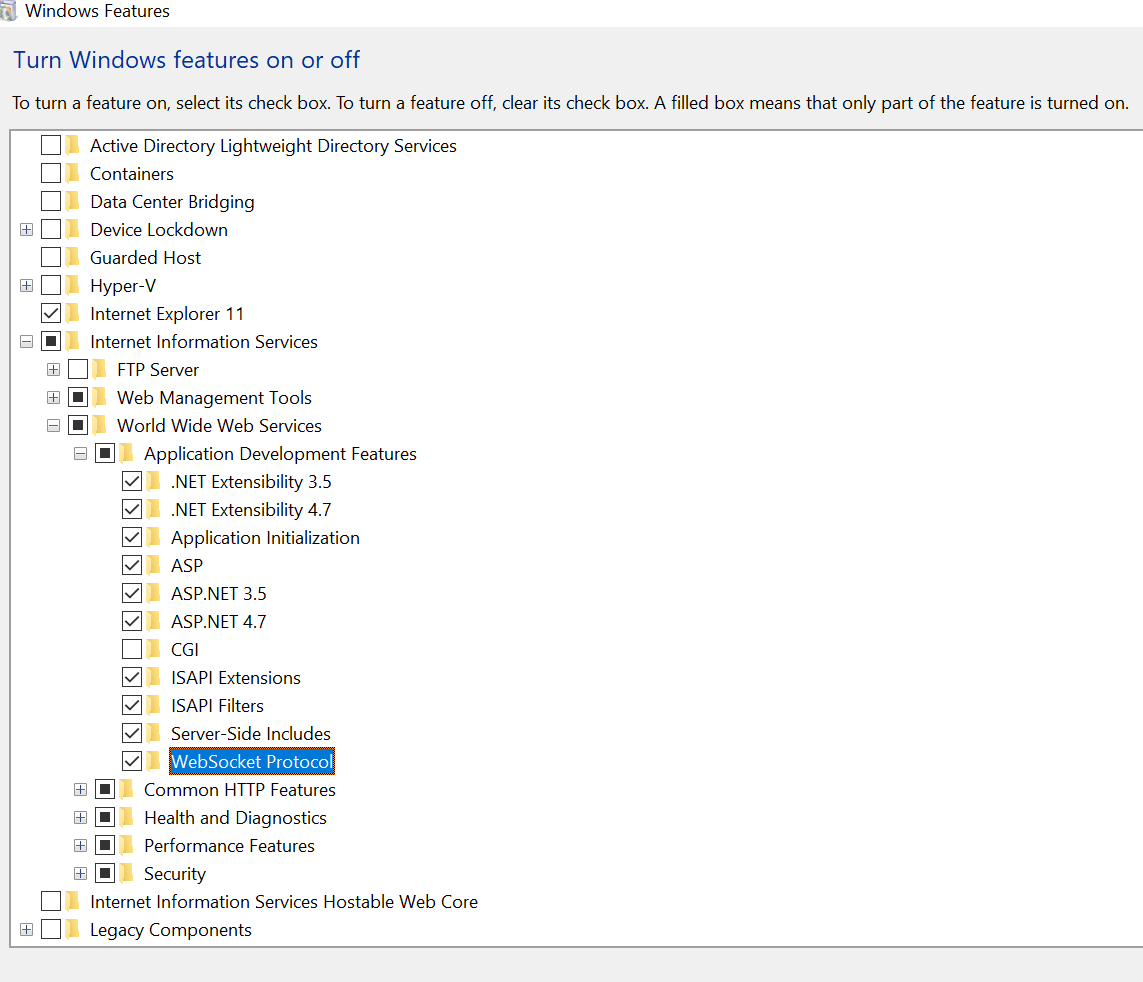Screen dimensions: 1143x982
Task: Click folder icon beside Application Development Features
Action: (126, 453)
